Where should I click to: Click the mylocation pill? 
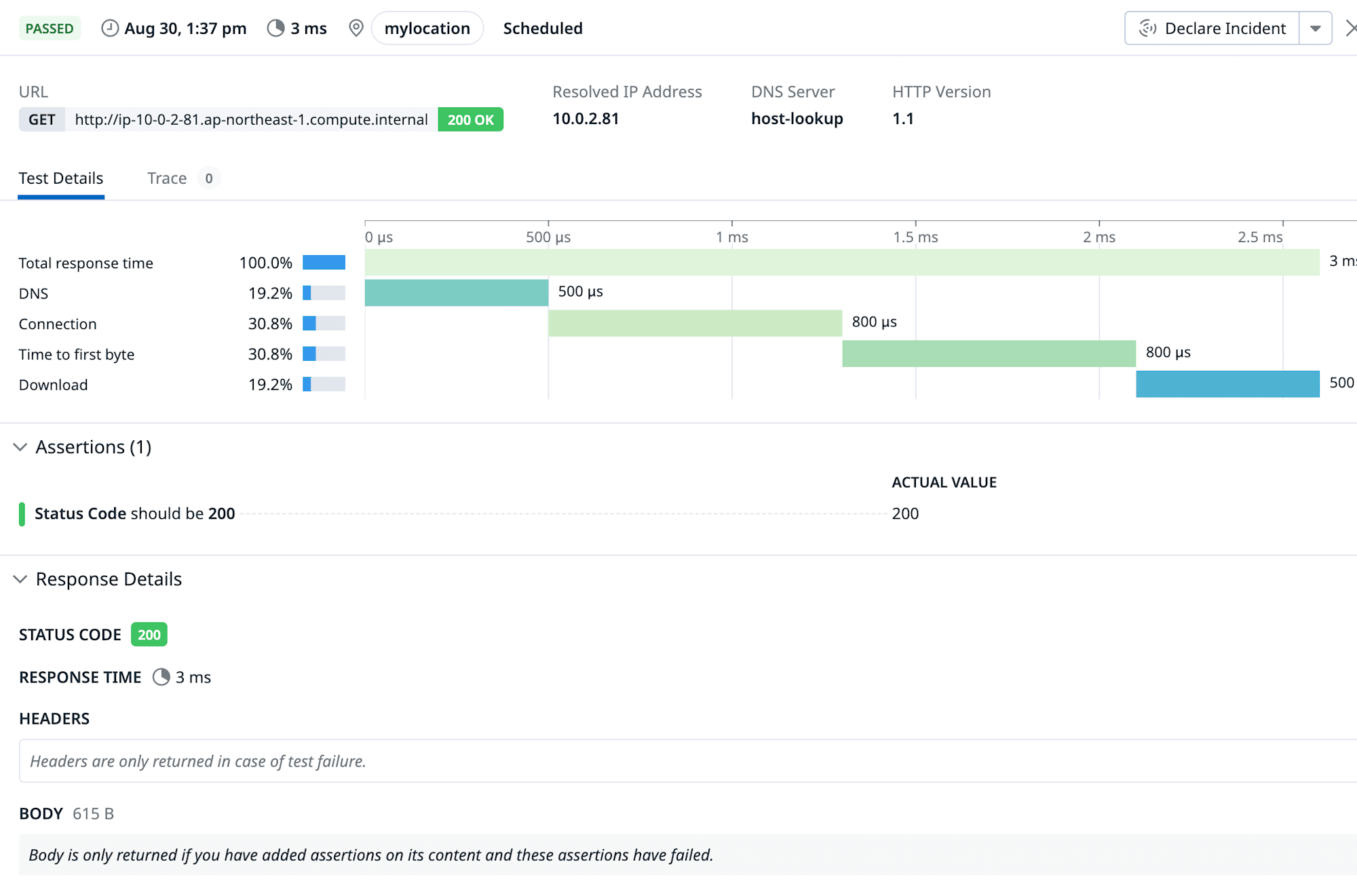427,28
